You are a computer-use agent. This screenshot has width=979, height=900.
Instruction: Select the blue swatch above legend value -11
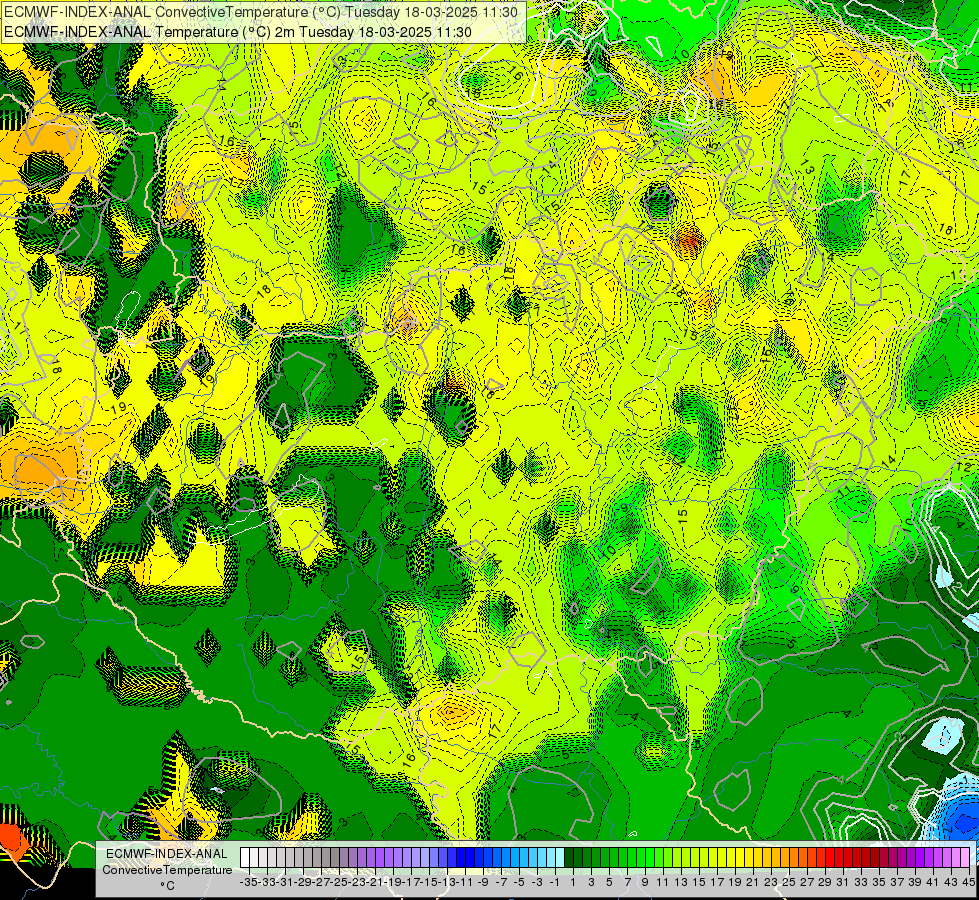(x=461, y=858)
